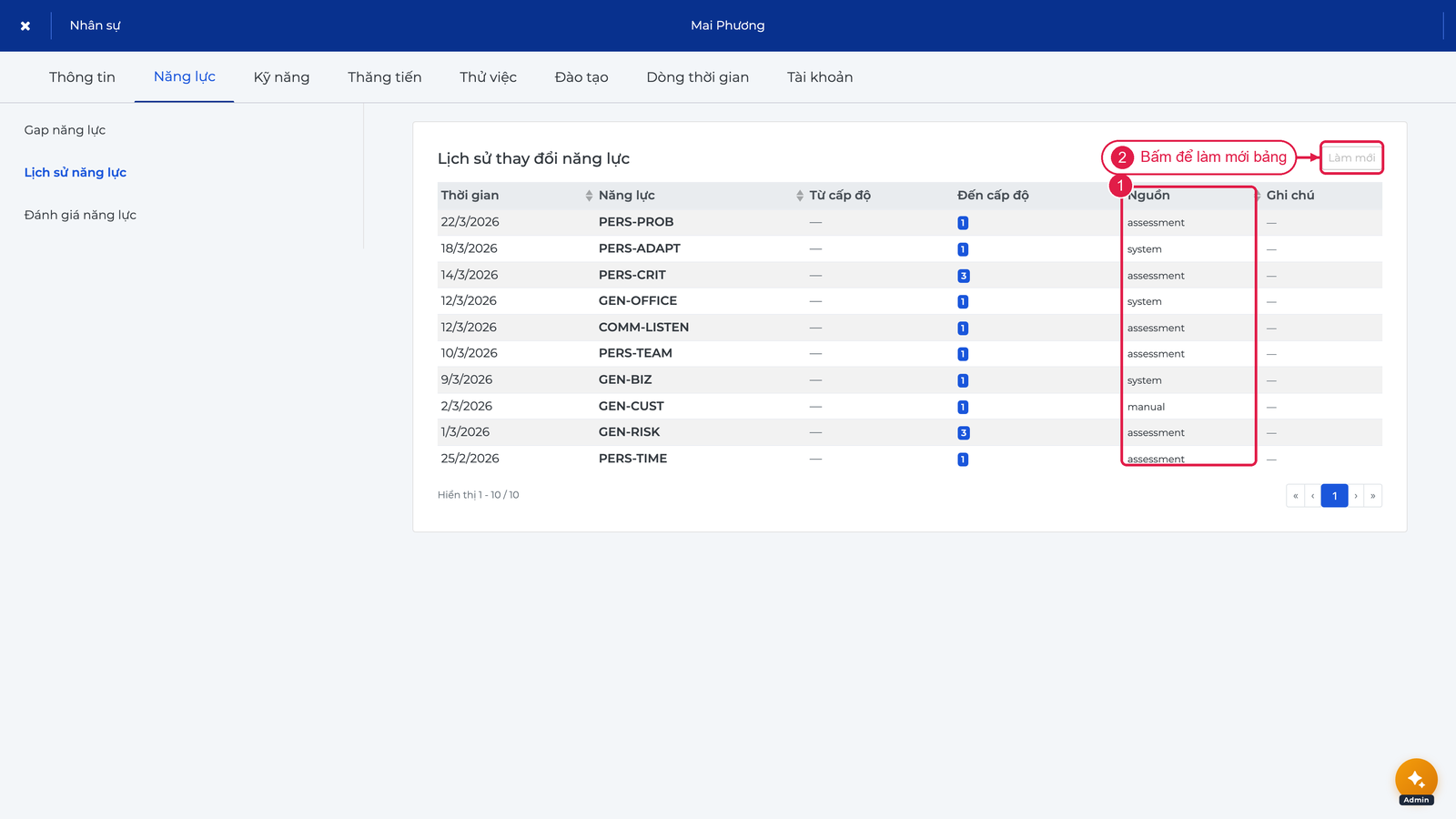Go to next page pagination arrow
This screenshot has height=819, width=1456.
(x=1356, y=496)
